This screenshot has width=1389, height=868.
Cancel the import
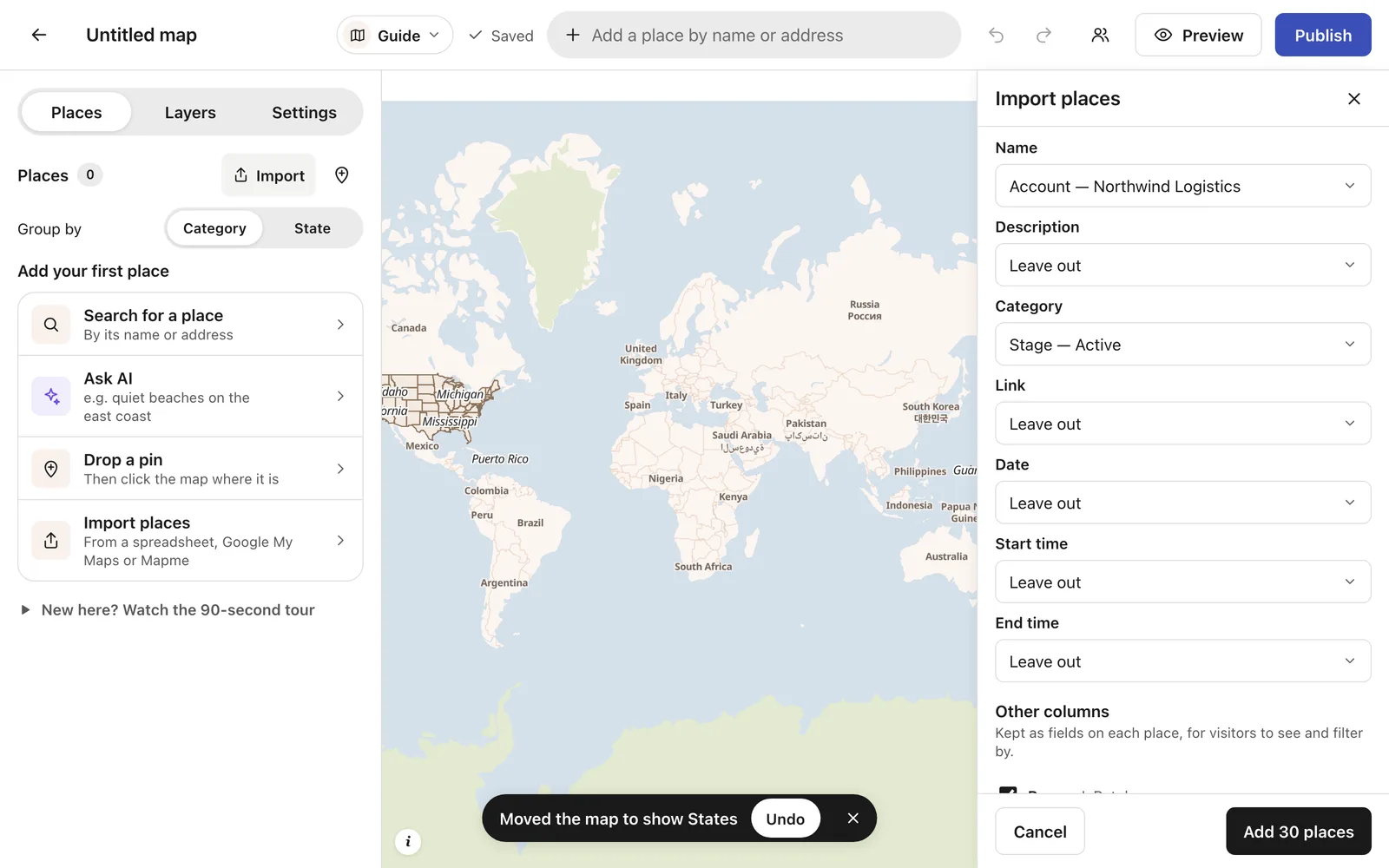1040,832
